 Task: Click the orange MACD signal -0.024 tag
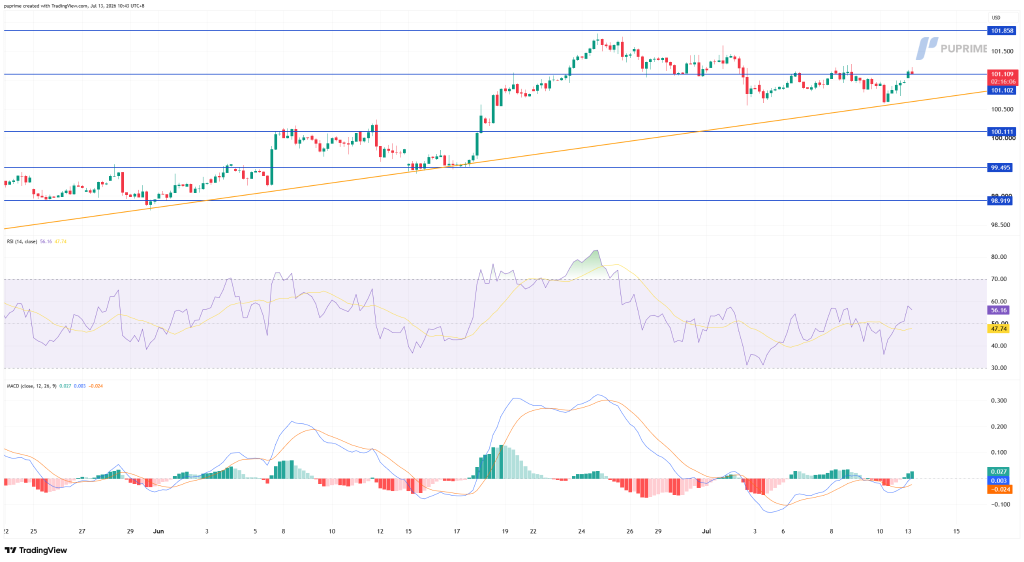coord(1000,489)
